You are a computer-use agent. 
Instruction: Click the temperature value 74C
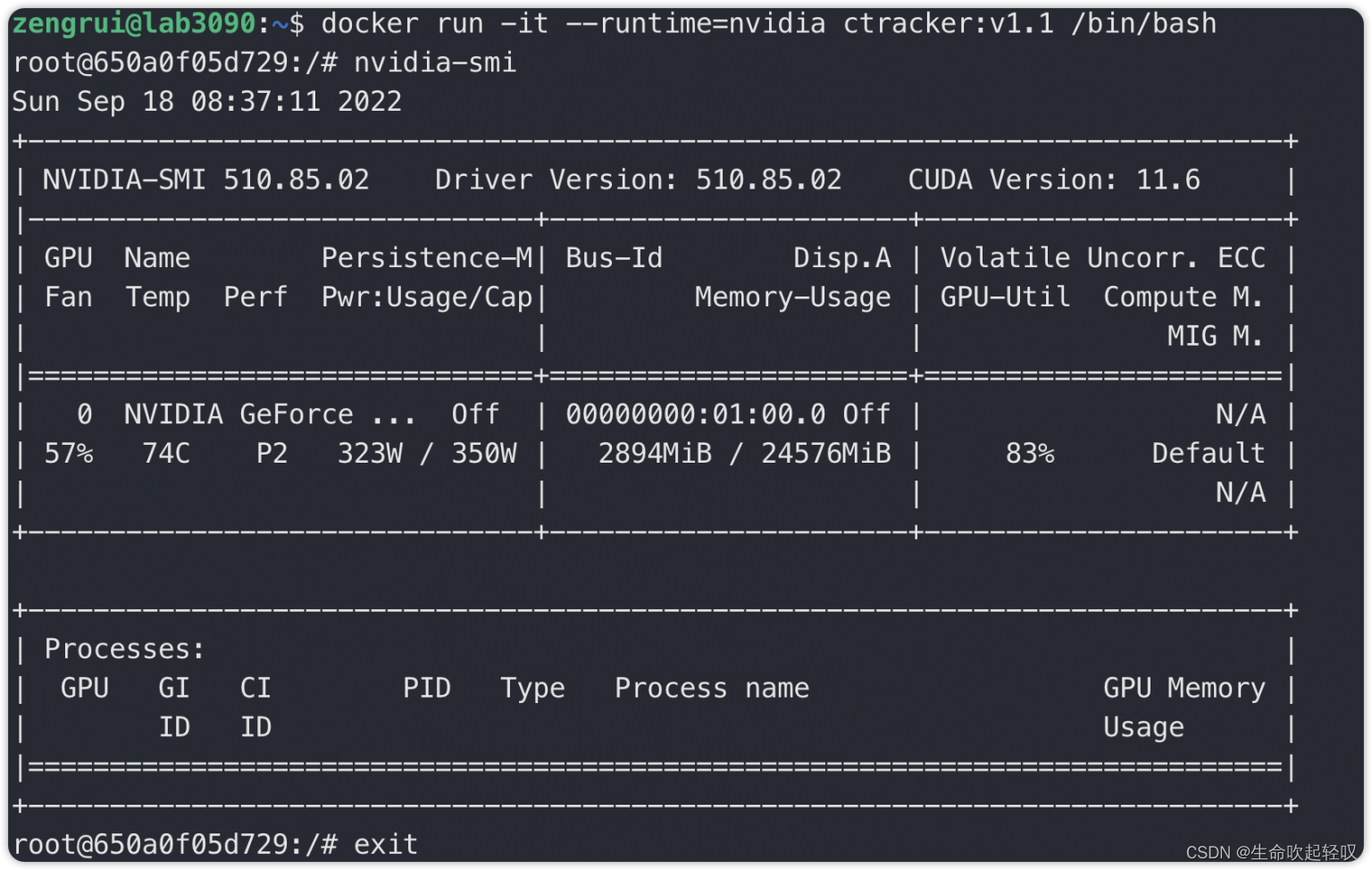166,454
